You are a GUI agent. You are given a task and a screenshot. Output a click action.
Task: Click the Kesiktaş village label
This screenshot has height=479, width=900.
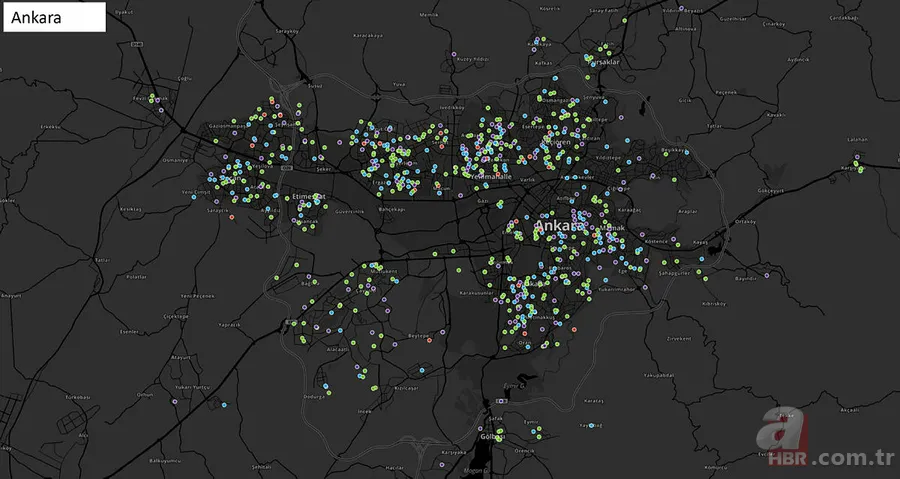pos(132,210)
